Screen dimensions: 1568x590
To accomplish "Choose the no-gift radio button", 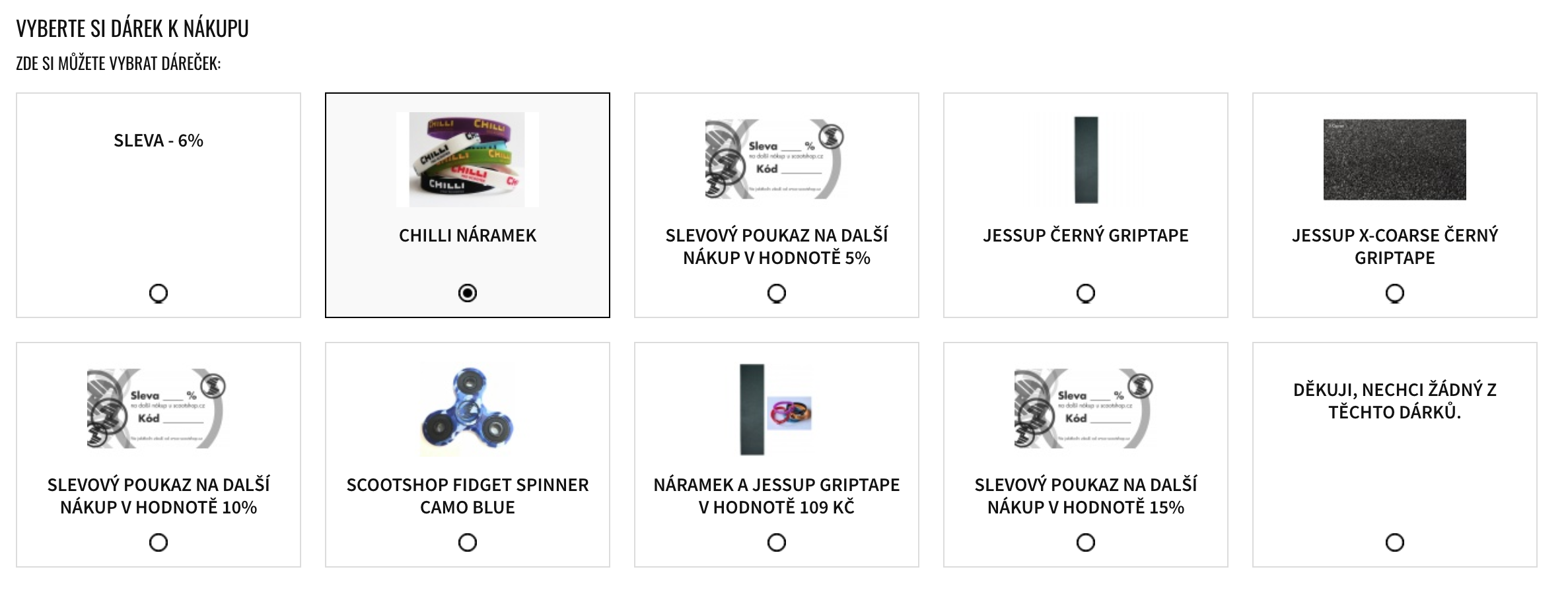I will tap(1395, 542).
